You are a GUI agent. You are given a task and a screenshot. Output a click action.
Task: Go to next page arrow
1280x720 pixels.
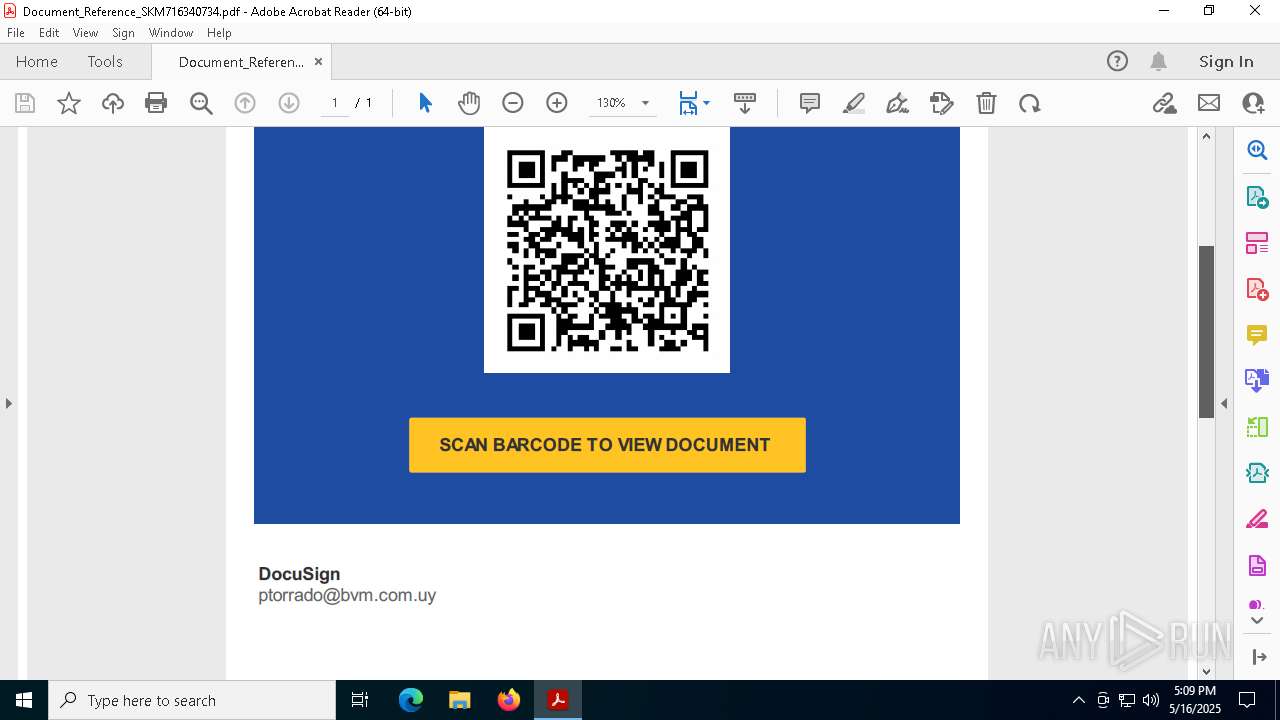tap(289, 103)
